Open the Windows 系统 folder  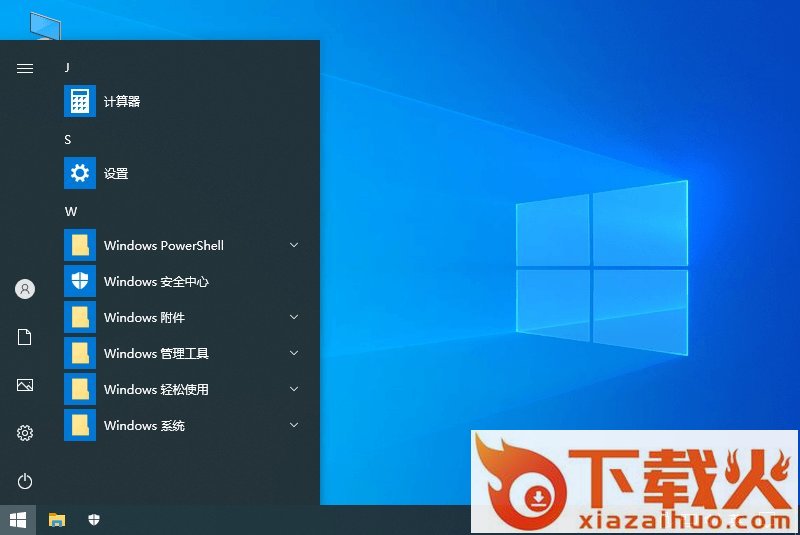pyautogui.click(x=144, y=425)
